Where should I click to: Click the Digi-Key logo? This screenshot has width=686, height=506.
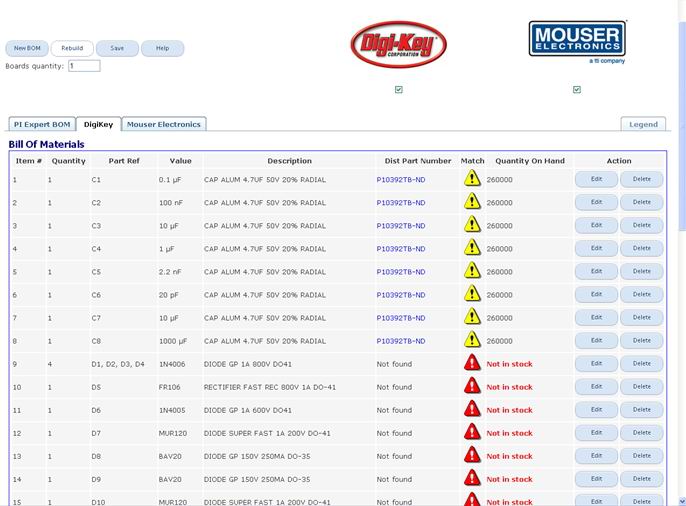click(x=398, y=45)
